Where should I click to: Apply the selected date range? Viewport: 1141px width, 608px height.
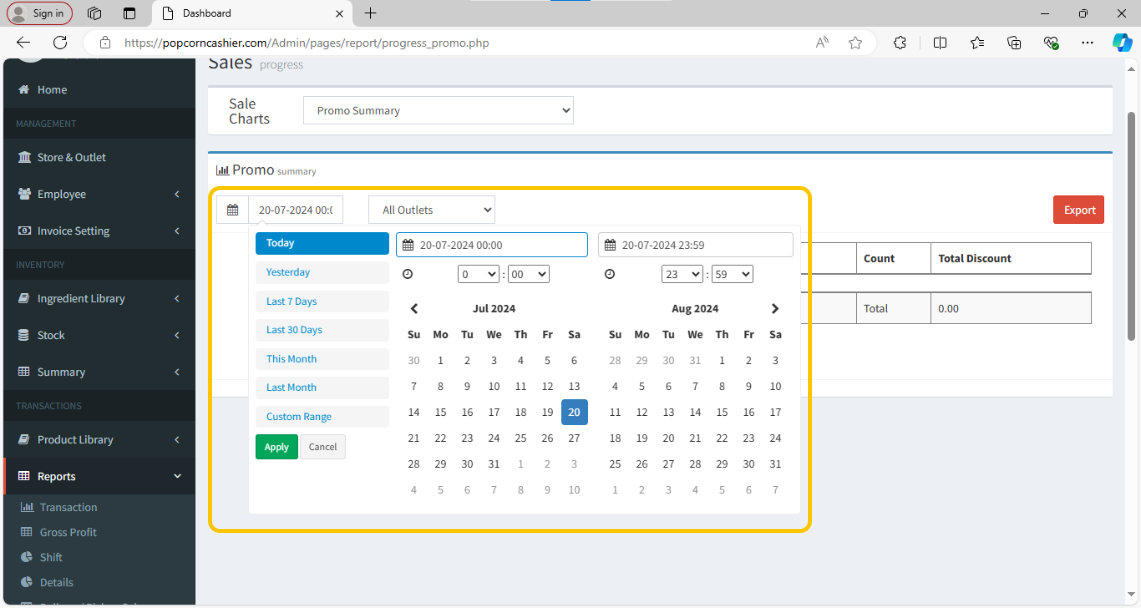click(x=277, y=447)
